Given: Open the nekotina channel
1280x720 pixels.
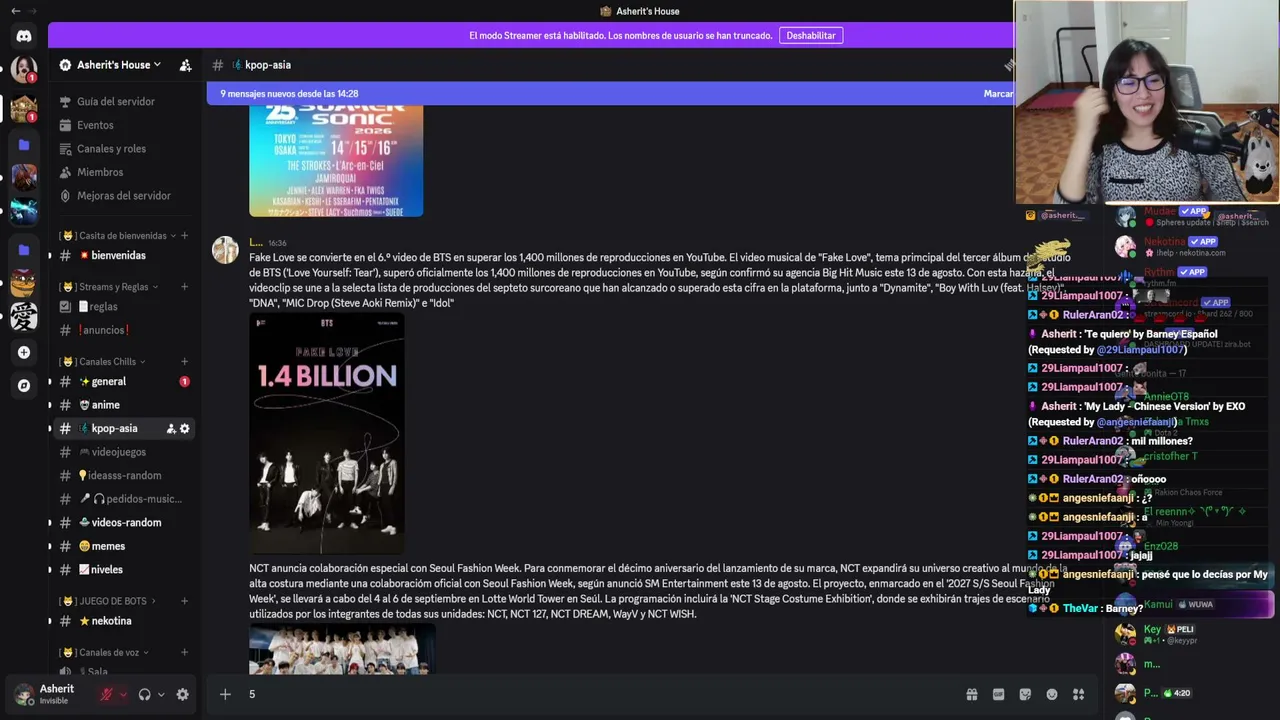Looking at the screenshot, I should 125,621.
